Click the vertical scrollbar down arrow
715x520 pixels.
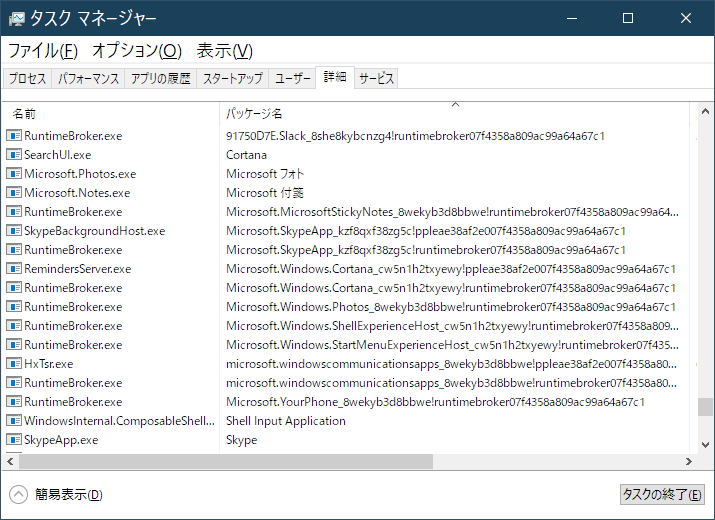705,445
